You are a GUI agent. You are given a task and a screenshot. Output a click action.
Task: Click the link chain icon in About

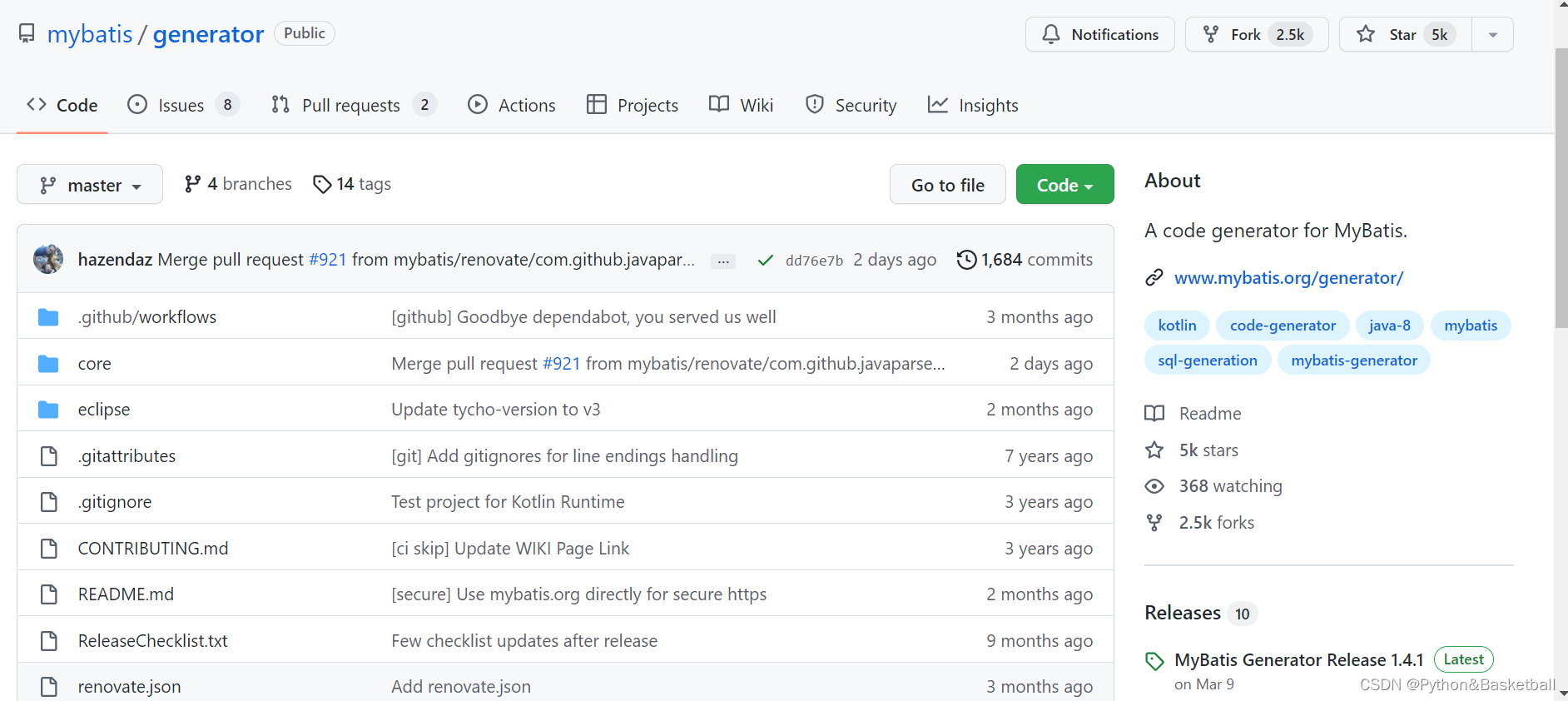[1154, 278]
